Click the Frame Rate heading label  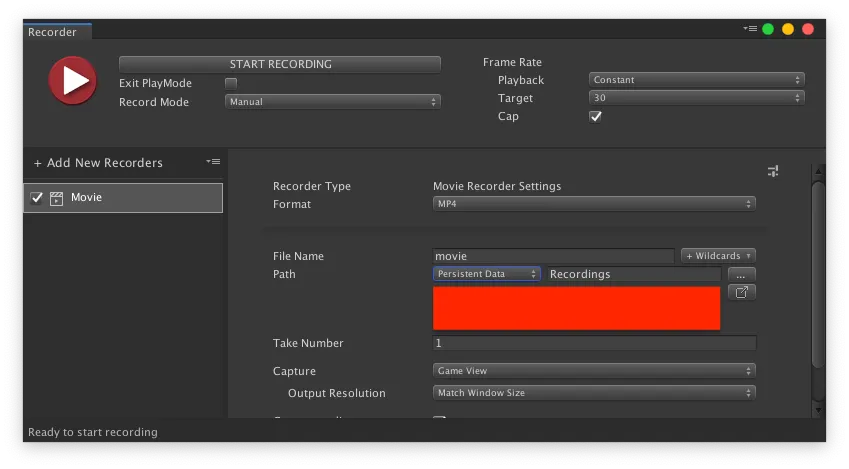[512, 62]
